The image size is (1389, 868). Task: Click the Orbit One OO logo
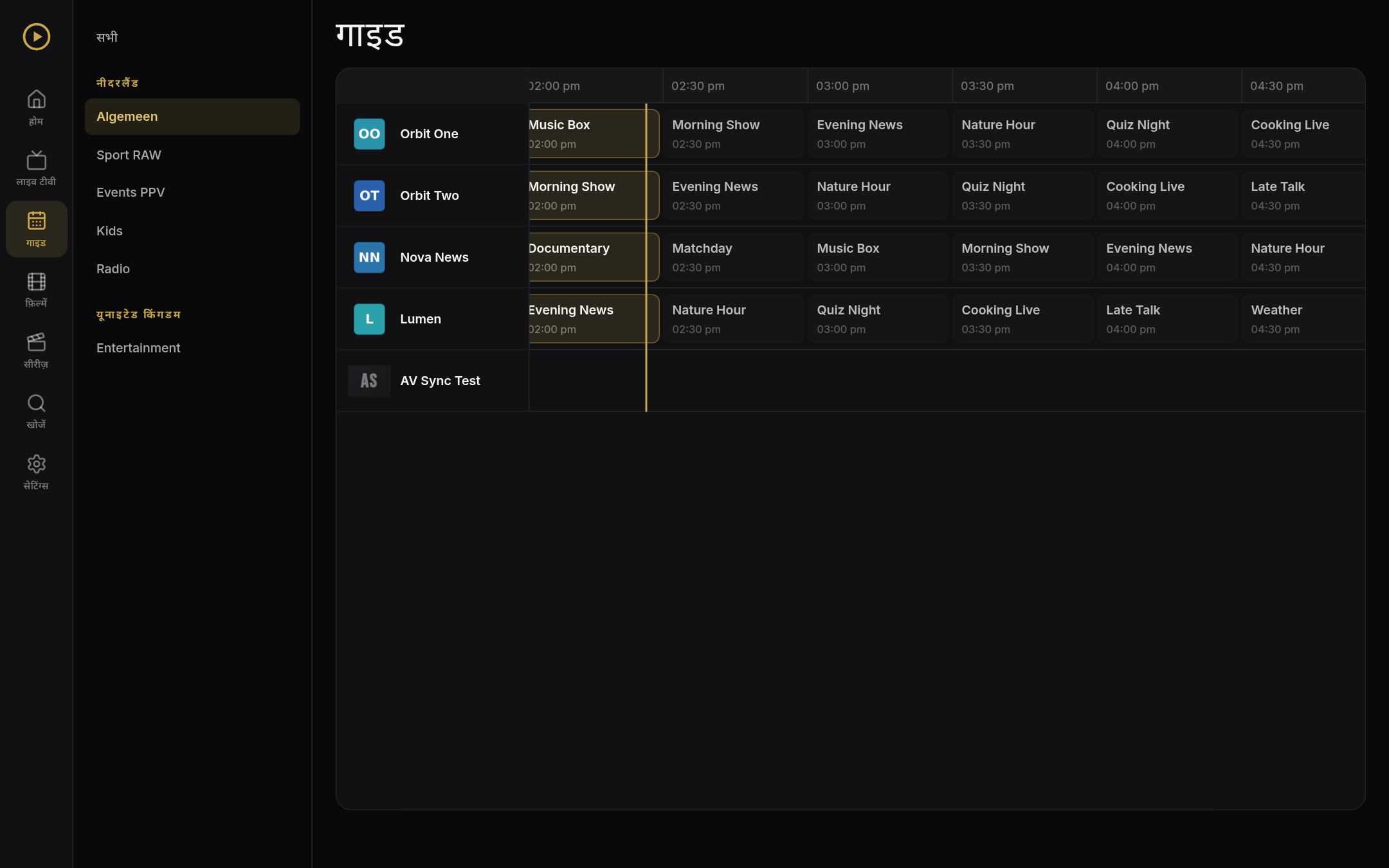369,134
